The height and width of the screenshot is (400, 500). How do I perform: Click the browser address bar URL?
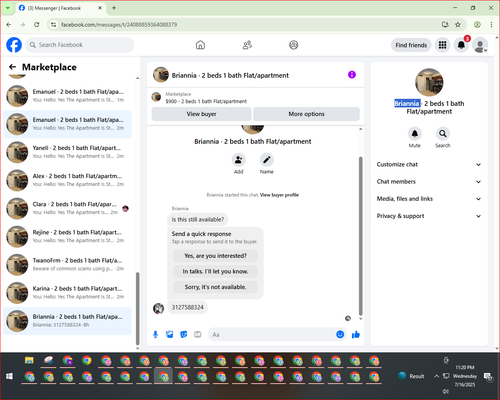click(x=119, y=25)
